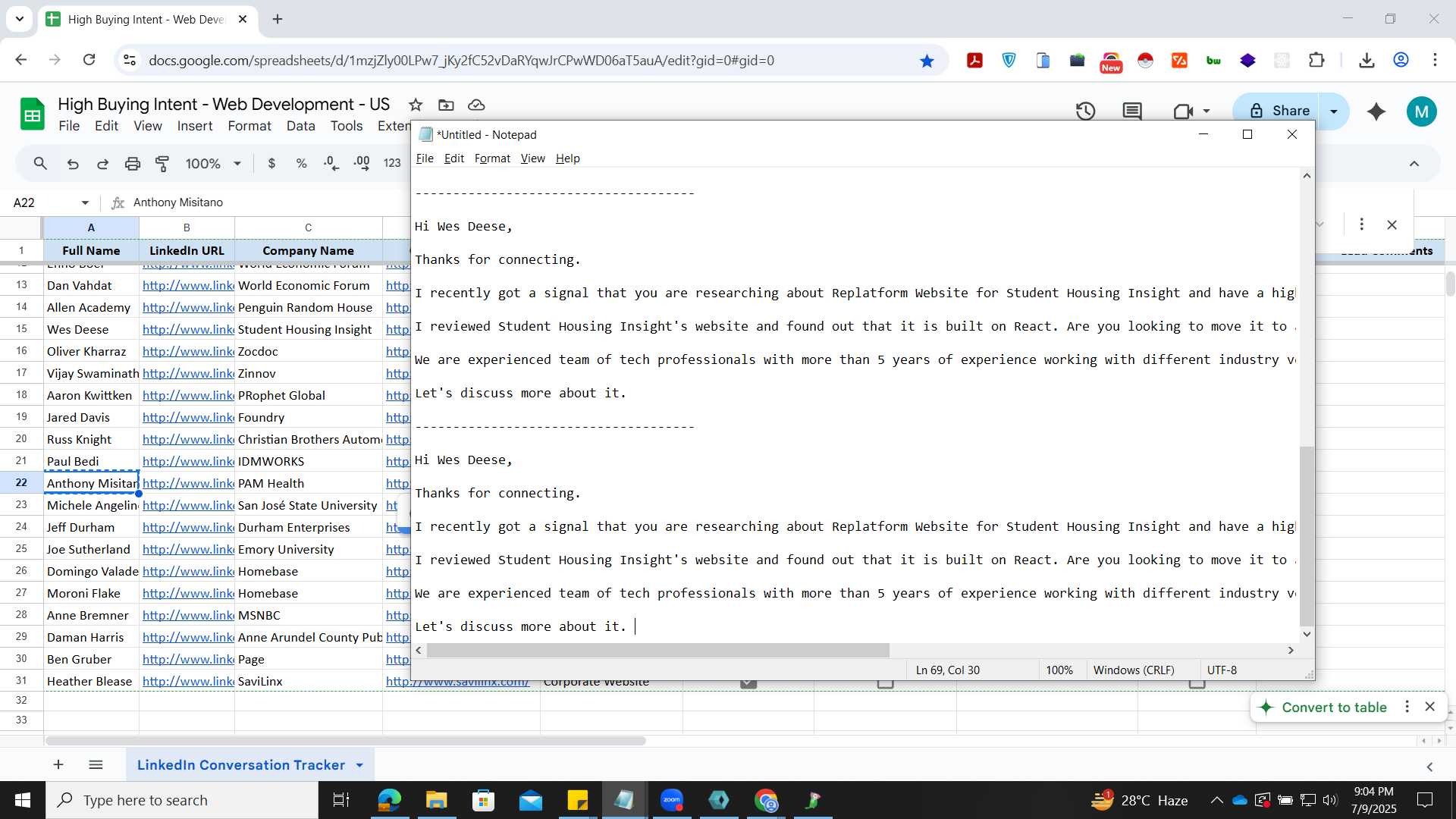Check cloud document status icon
Viewport: 1456px width, 819px height.
point(476,105)
